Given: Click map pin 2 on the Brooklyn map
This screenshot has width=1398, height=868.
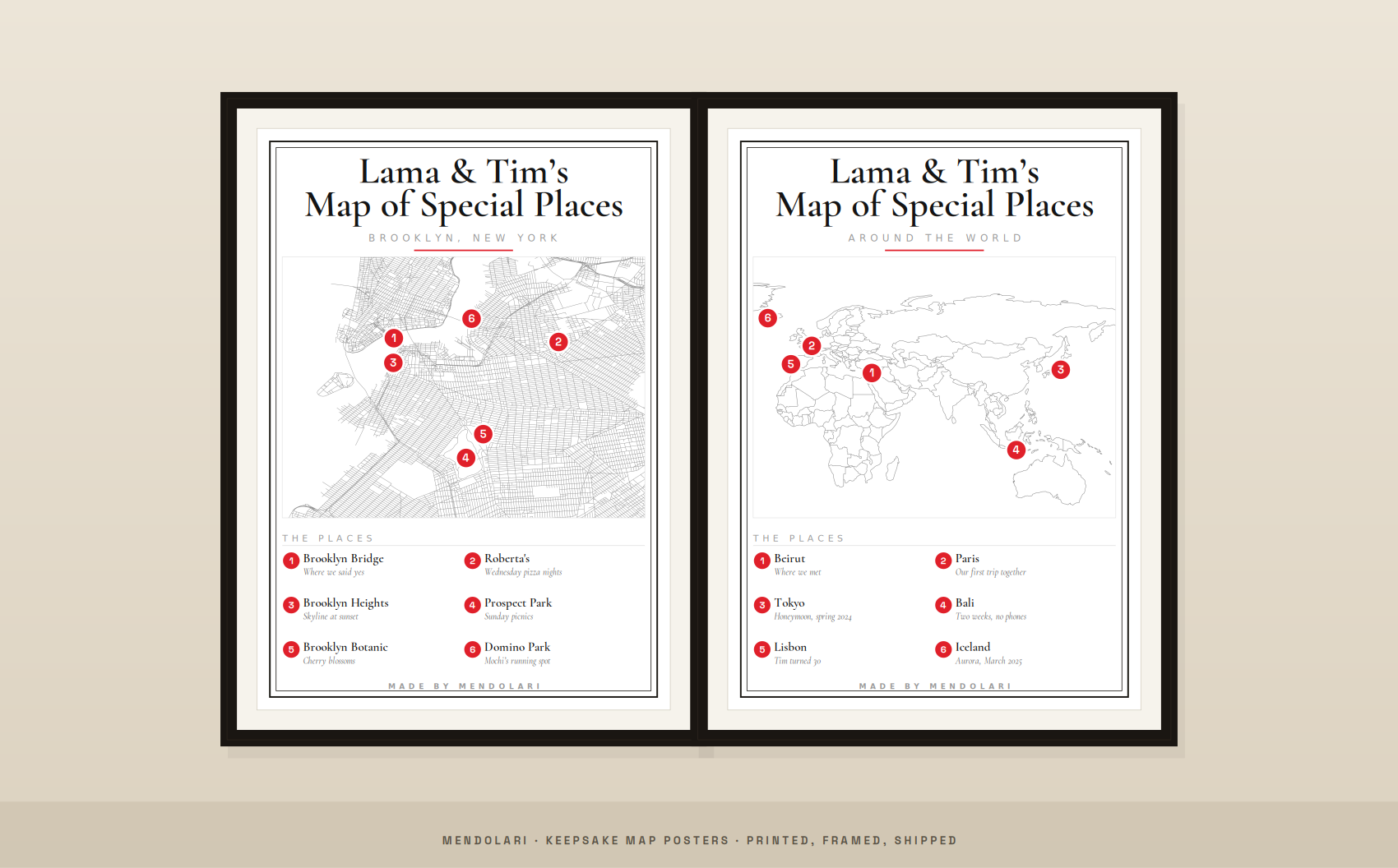Looking at the screenshot, I should click(x=558, y=342).
